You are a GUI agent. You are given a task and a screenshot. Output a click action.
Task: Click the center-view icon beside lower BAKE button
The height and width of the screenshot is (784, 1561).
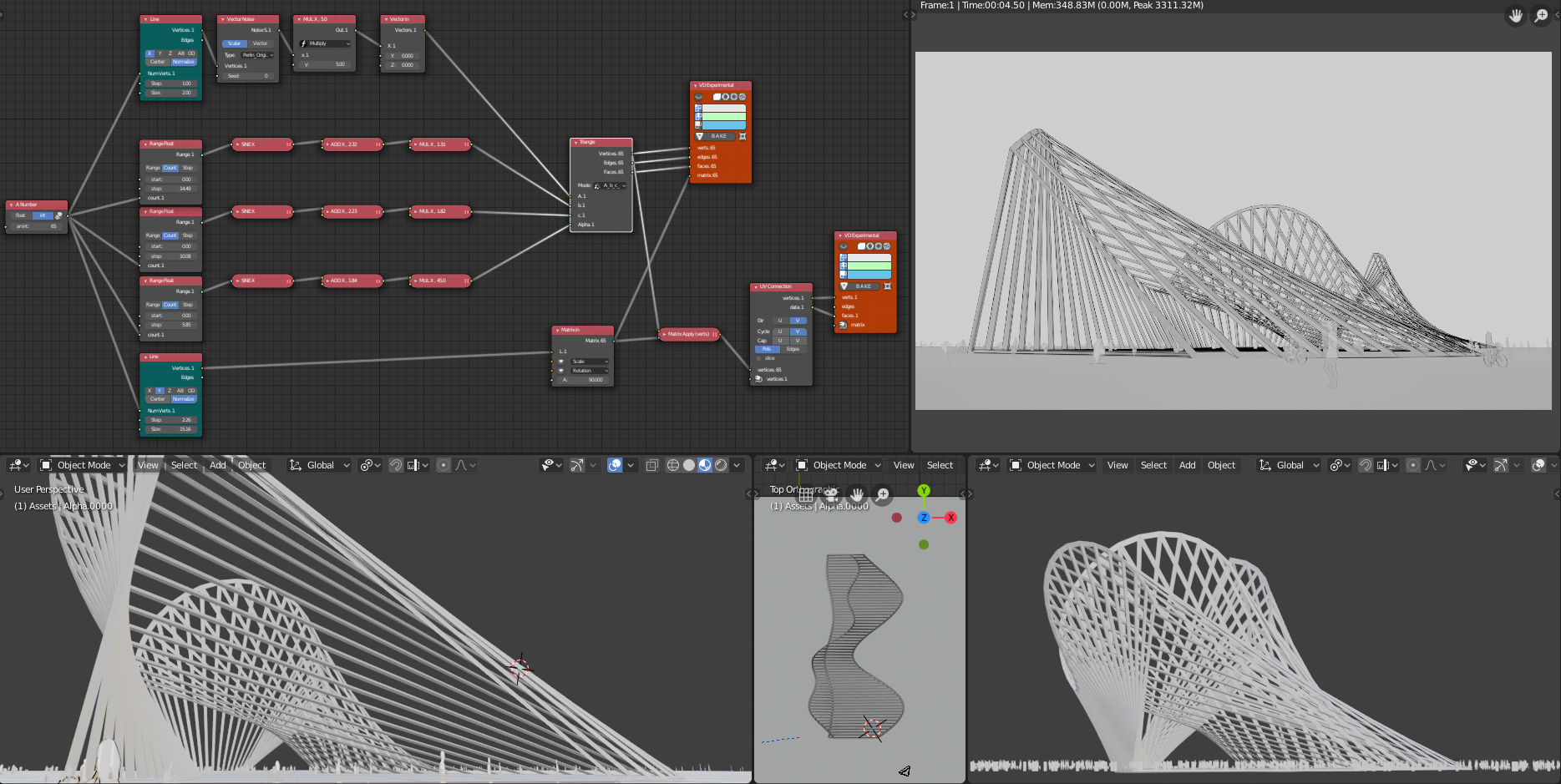pos(887,286)
